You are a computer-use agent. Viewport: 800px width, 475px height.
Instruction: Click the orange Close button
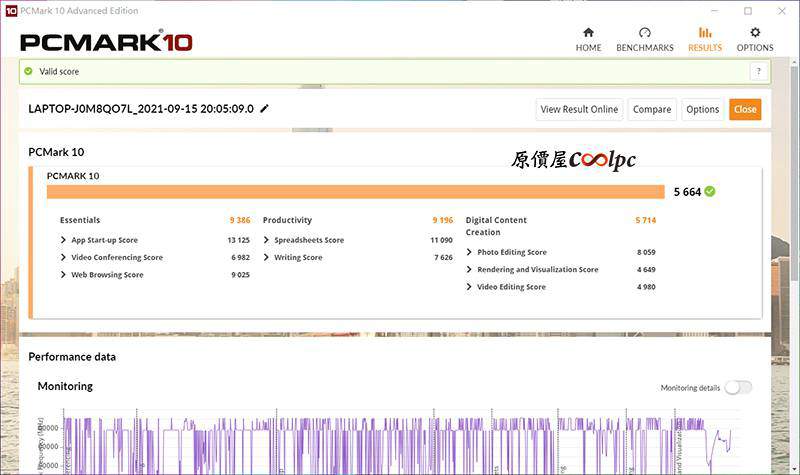coord(745,109)
